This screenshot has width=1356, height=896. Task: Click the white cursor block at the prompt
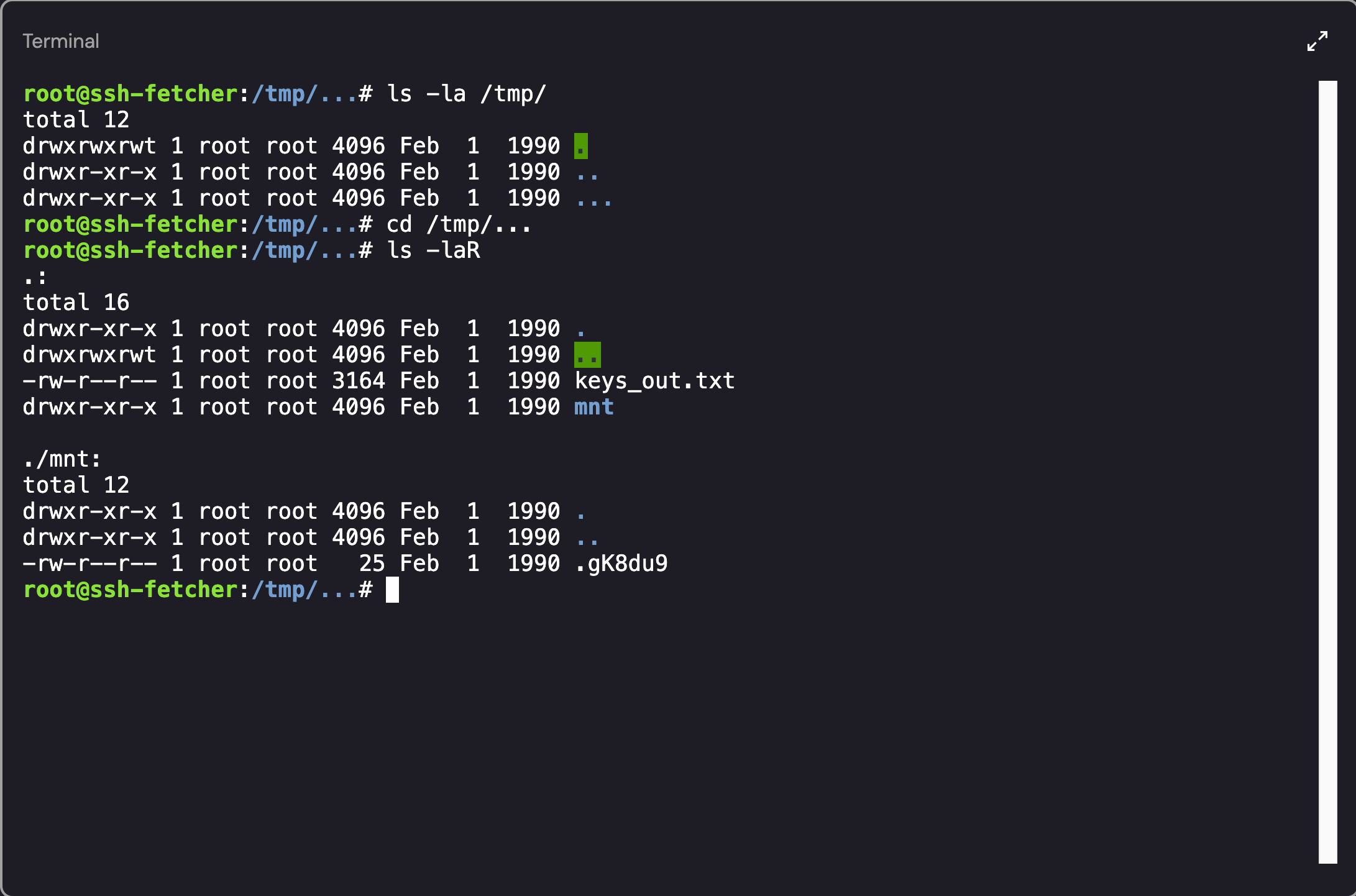(x=392, y=590)
